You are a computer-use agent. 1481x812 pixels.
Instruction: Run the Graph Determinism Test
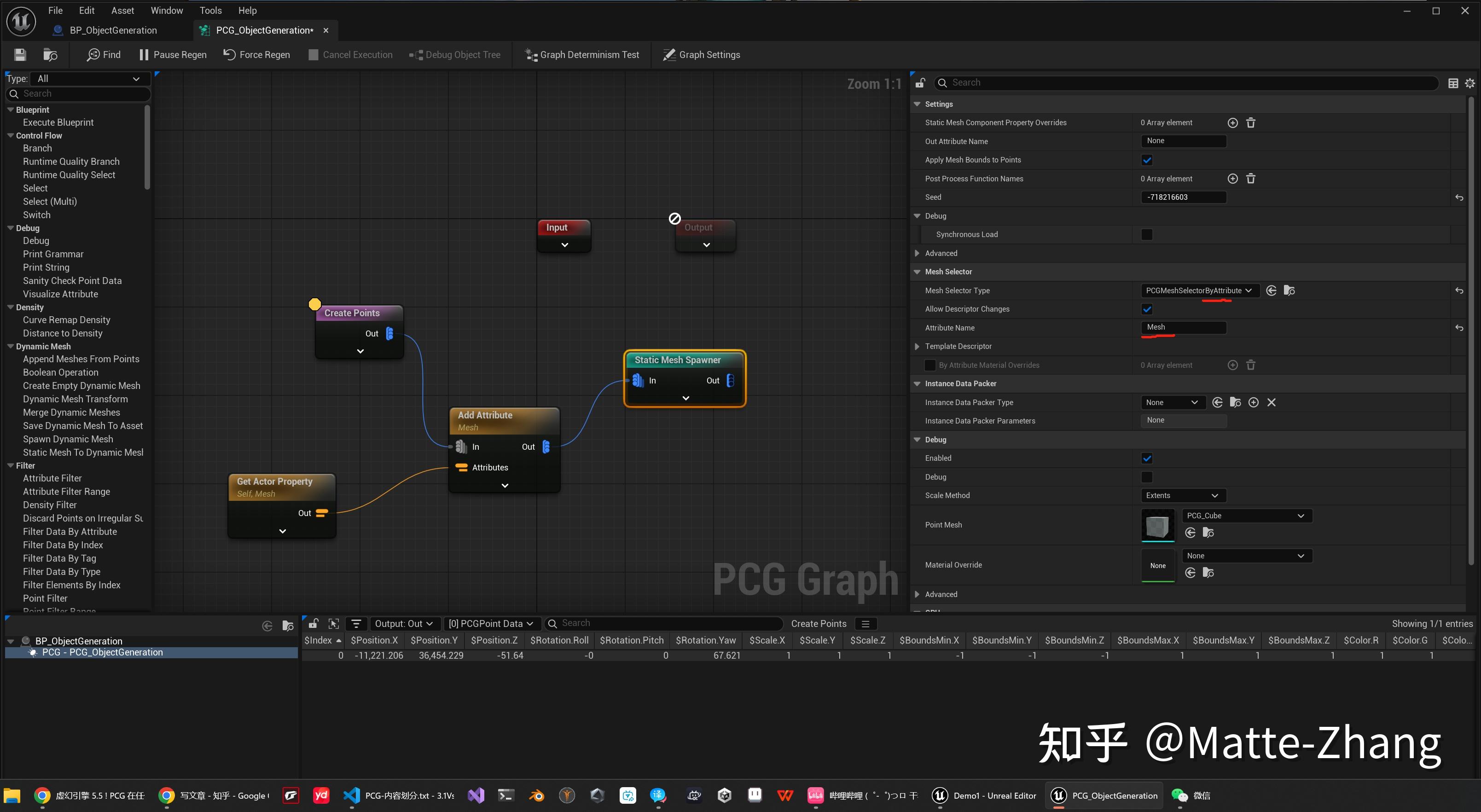click(x=581, y=55)
